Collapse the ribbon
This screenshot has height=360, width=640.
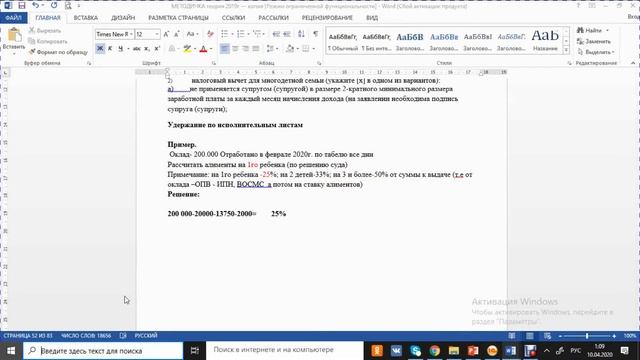(633, 63)
